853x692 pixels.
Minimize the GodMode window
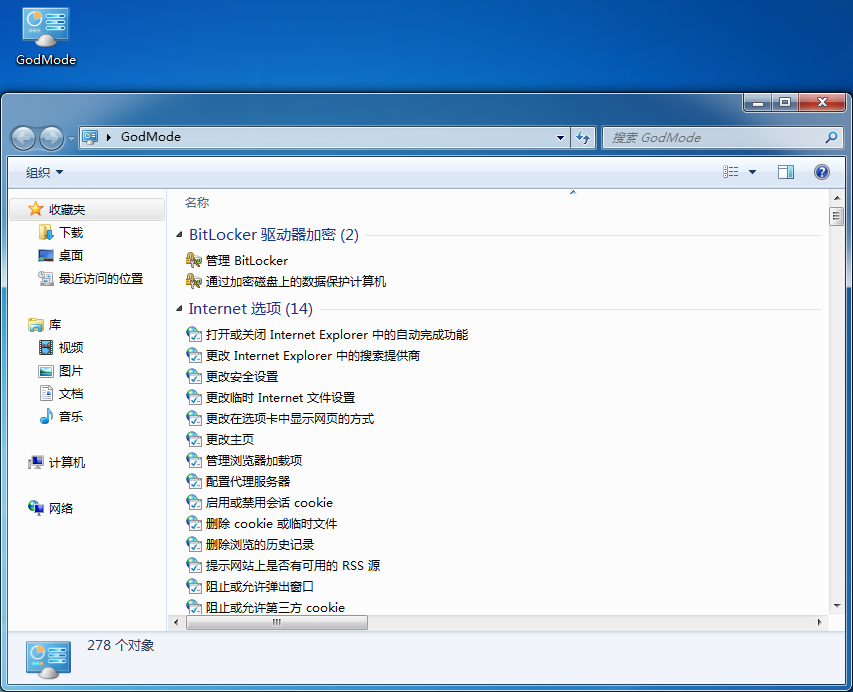(x=758, y=102)
